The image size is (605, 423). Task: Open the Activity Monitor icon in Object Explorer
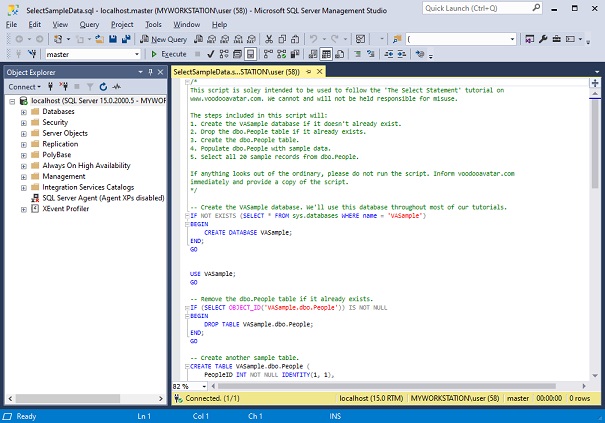click(x=115, y=87)
